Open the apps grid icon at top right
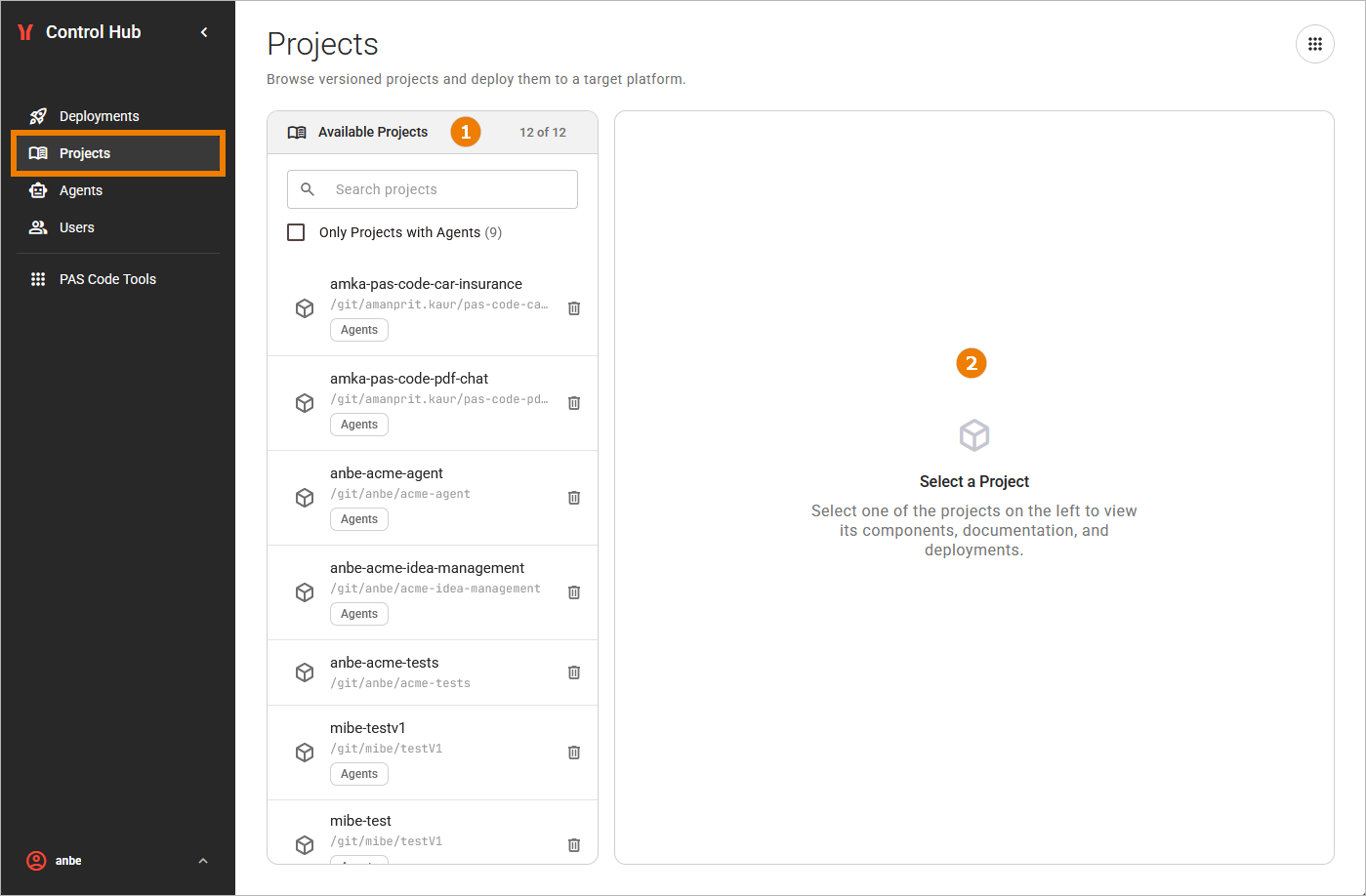The width and height of the screenshot is (1366, 896). click(x=1315, y=44)
